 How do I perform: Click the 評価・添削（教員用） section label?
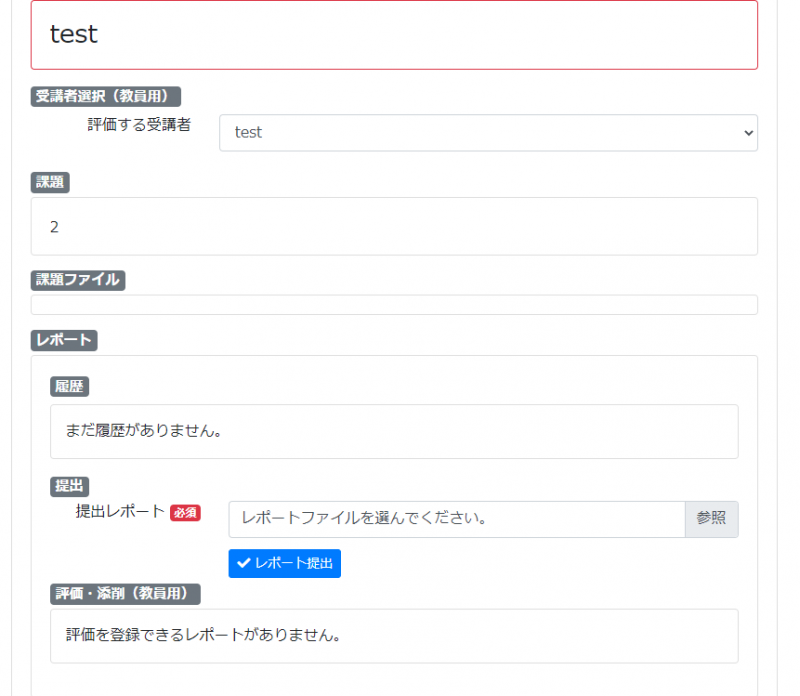tap(126, 594)
